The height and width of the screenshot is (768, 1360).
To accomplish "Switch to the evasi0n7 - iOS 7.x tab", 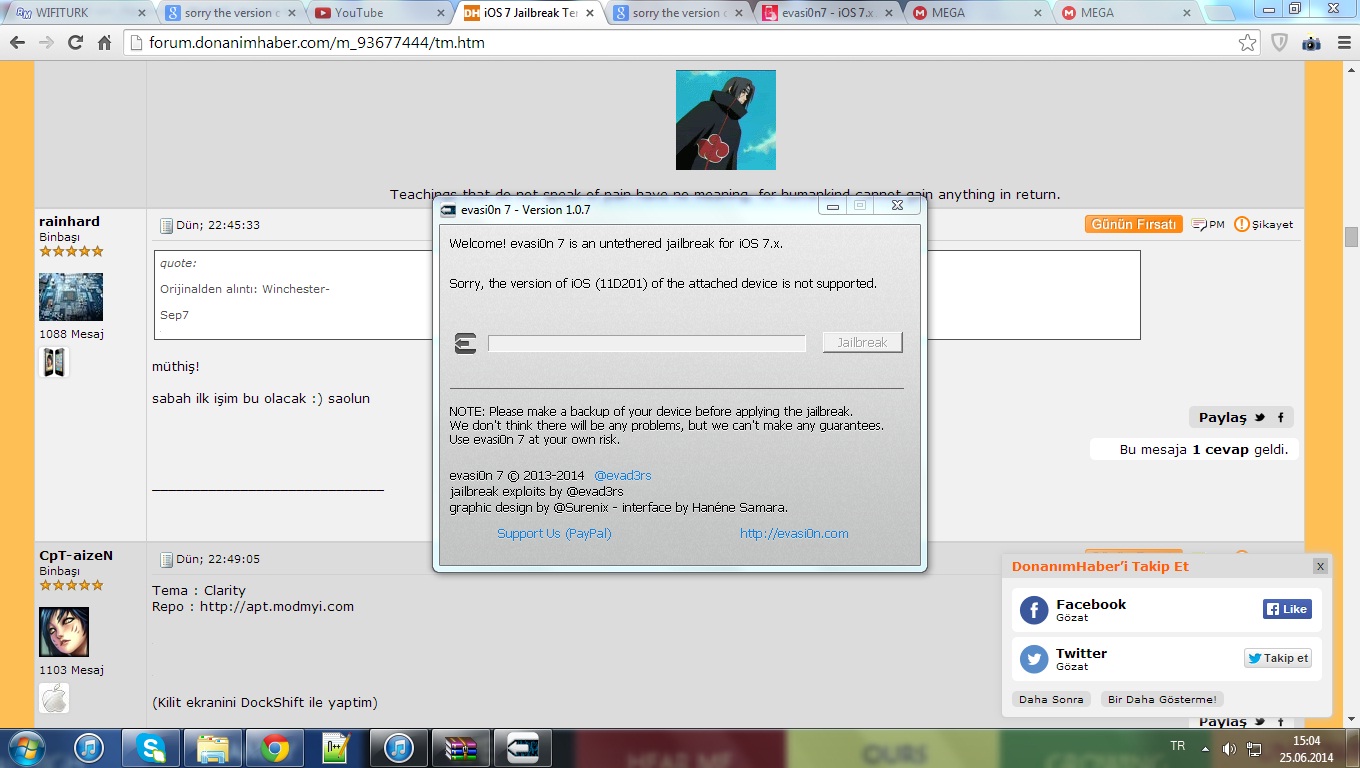I will tap(826, 13).
